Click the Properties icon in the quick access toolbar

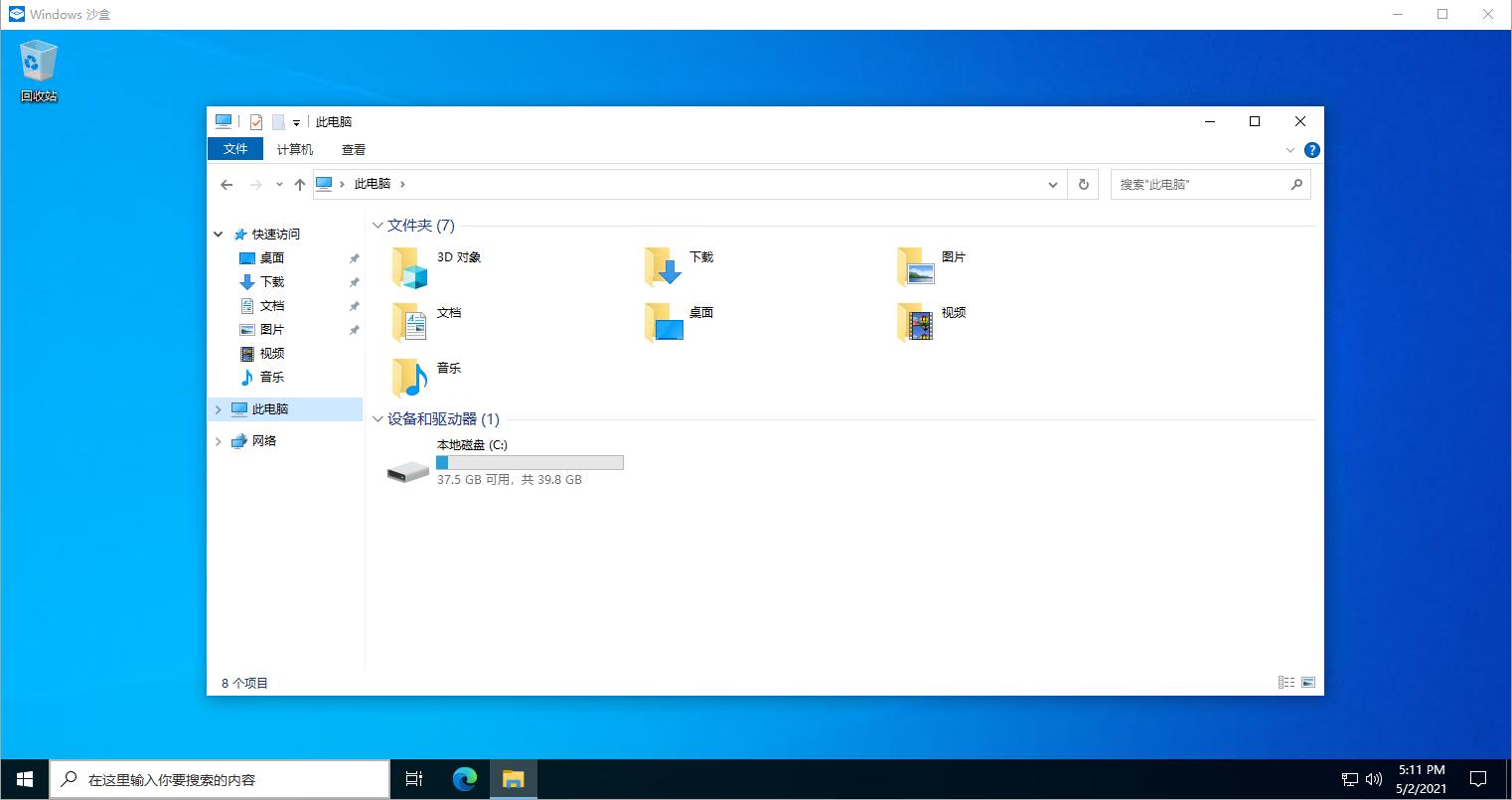(256, 121)
